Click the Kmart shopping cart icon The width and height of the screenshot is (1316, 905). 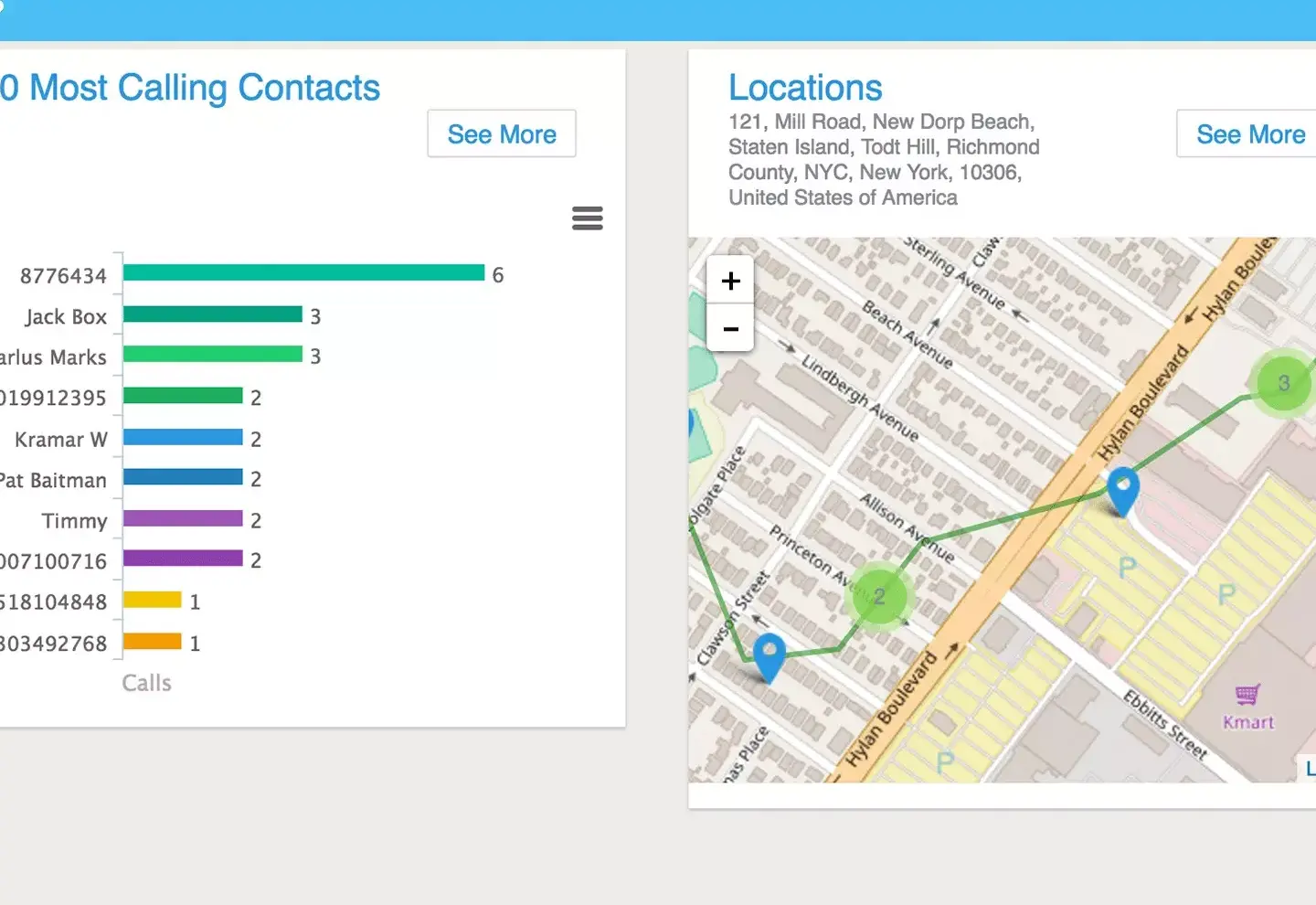click(1247, 696)
